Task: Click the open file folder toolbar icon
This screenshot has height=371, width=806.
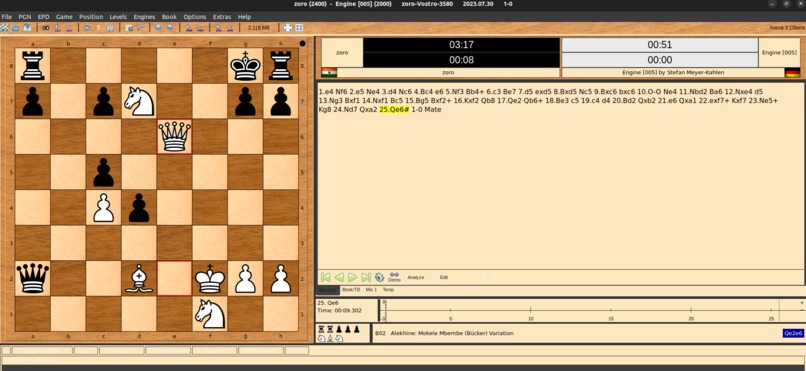Action: [15, 28]
